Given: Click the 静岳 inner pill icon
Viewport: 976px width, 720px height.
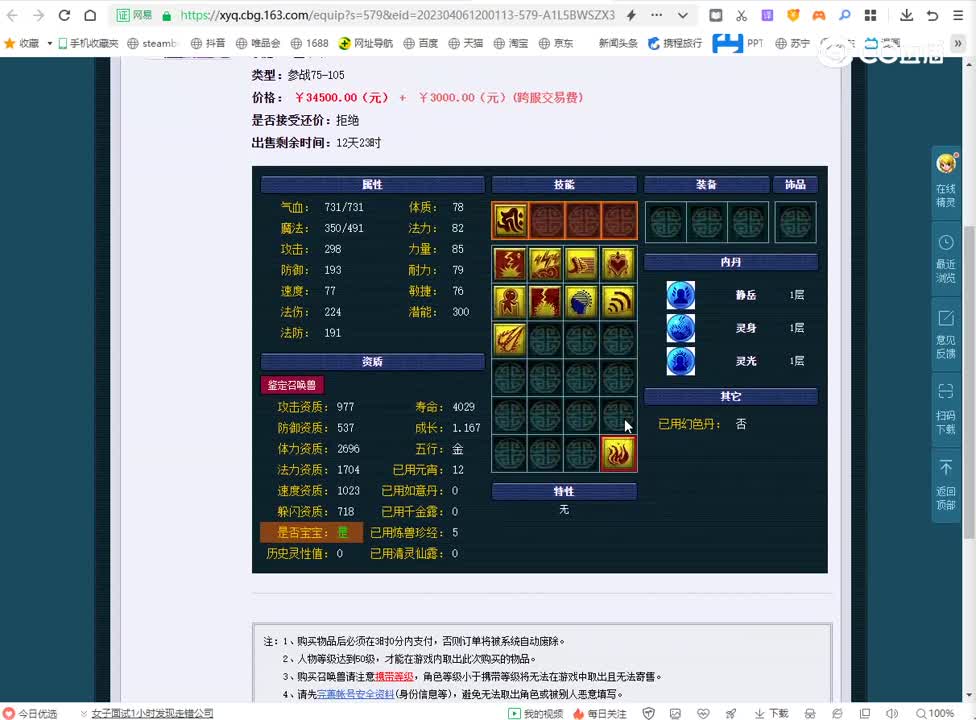Looking at the screenshot, I should click(681, 295).
